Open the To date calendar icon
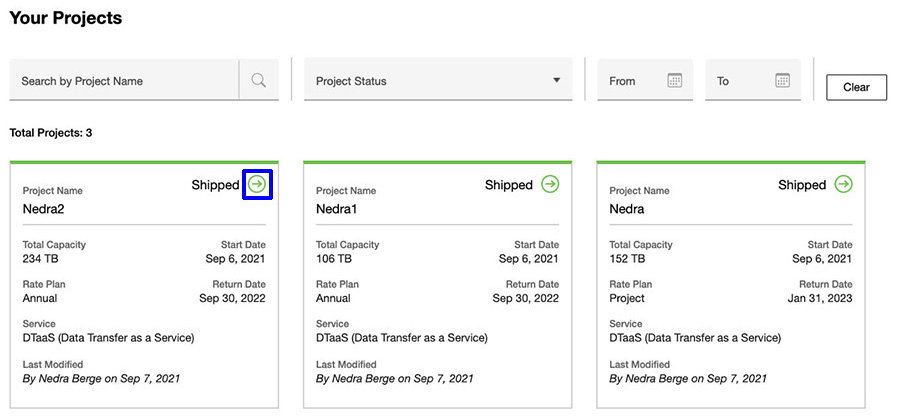The image size is (904, 420). coord(782,81)
